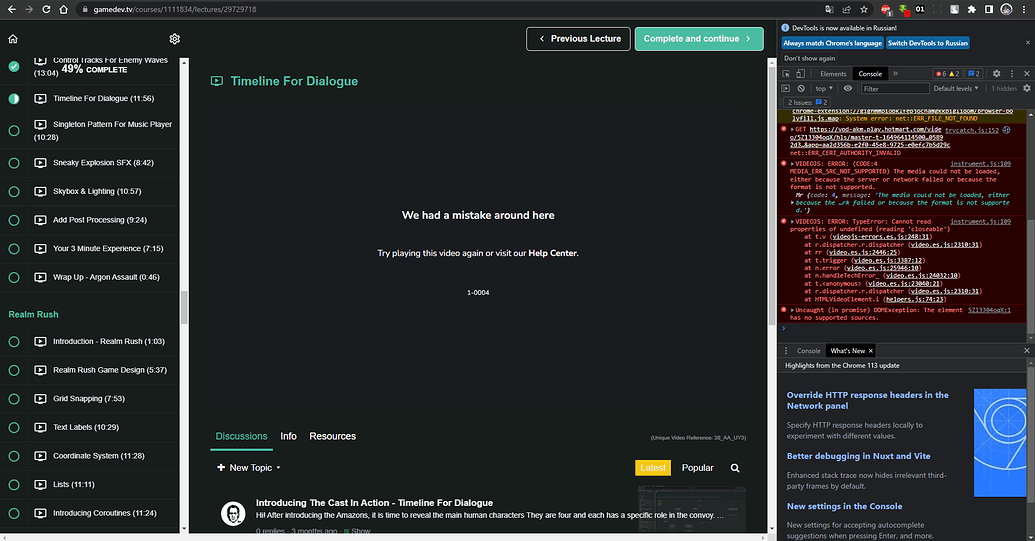Go to the Previous Lecture
1035x541 pixels.
[x=578, y=39]
